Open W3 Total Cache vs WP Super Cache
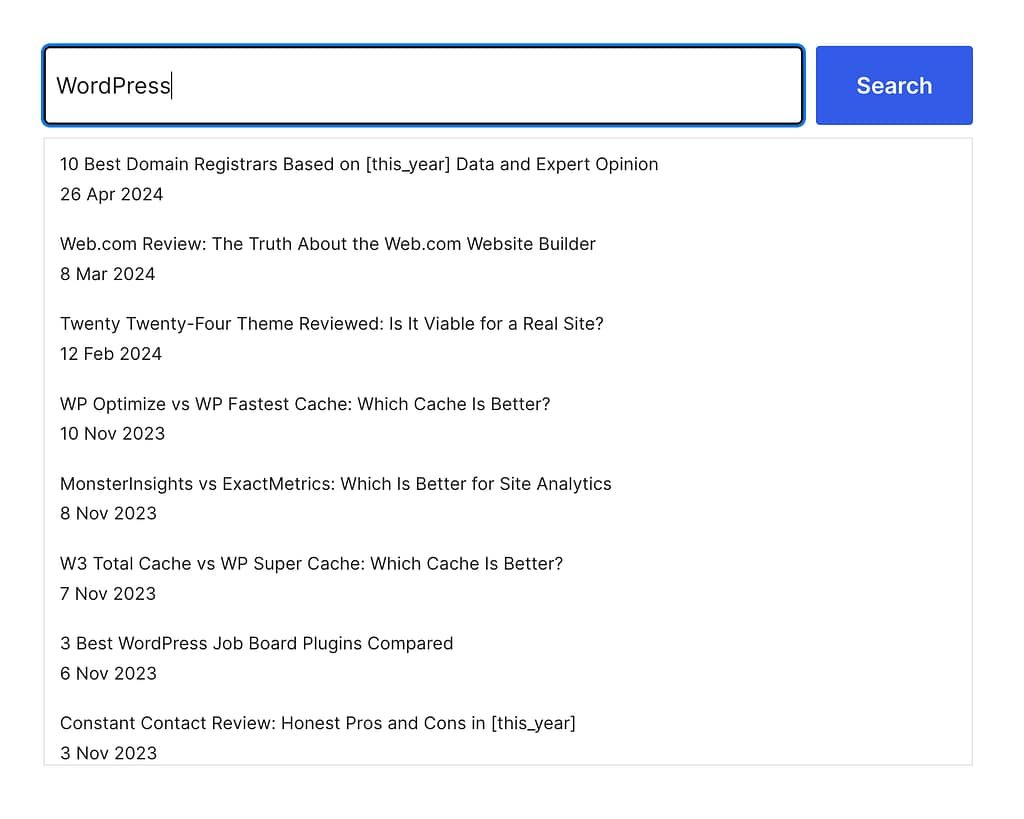 (x=311, y=564)
